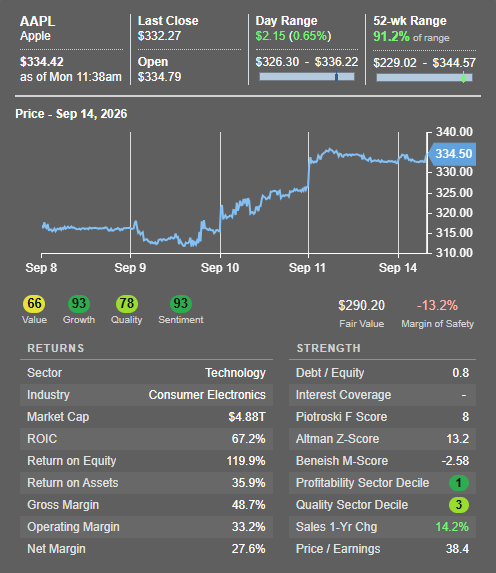This screenshot has height=573, width=496.
Task: Click the Sales 1-Yr Chg 14.2% value
Action: [452, 527]
